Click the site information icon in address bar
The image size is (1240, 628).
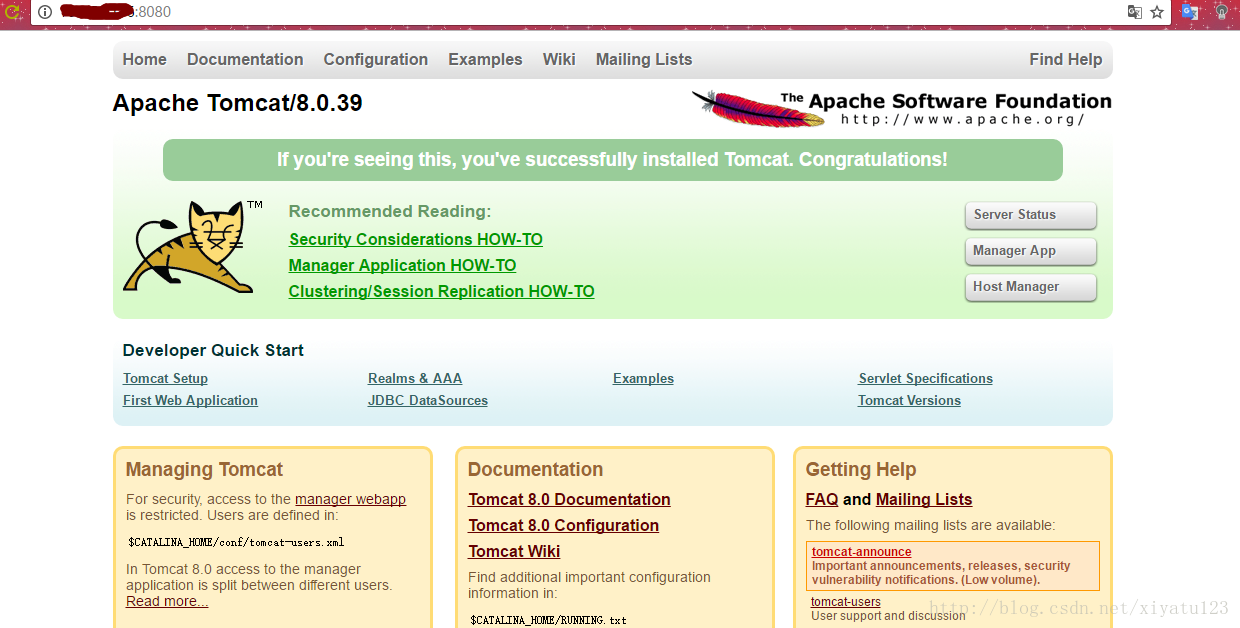point(45,12)
